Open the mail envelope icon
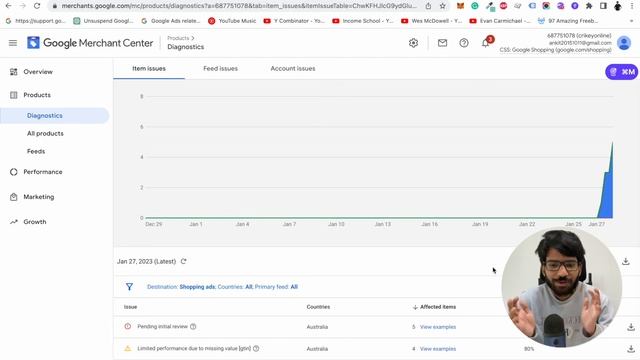 pyautogui.click(x=442, y=43)
